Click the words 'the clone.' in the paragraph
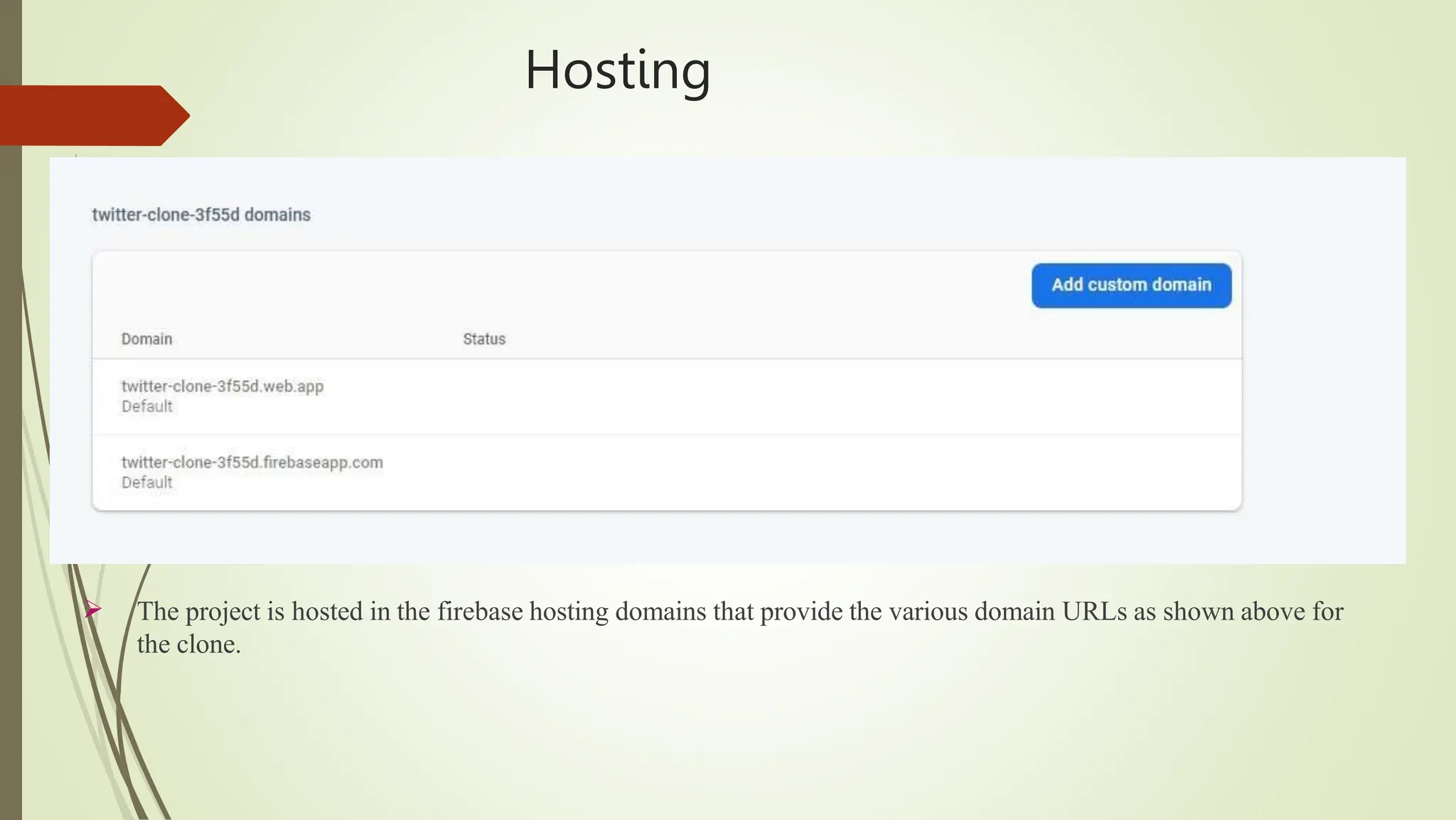1456x820 pixels. point(189,644)
